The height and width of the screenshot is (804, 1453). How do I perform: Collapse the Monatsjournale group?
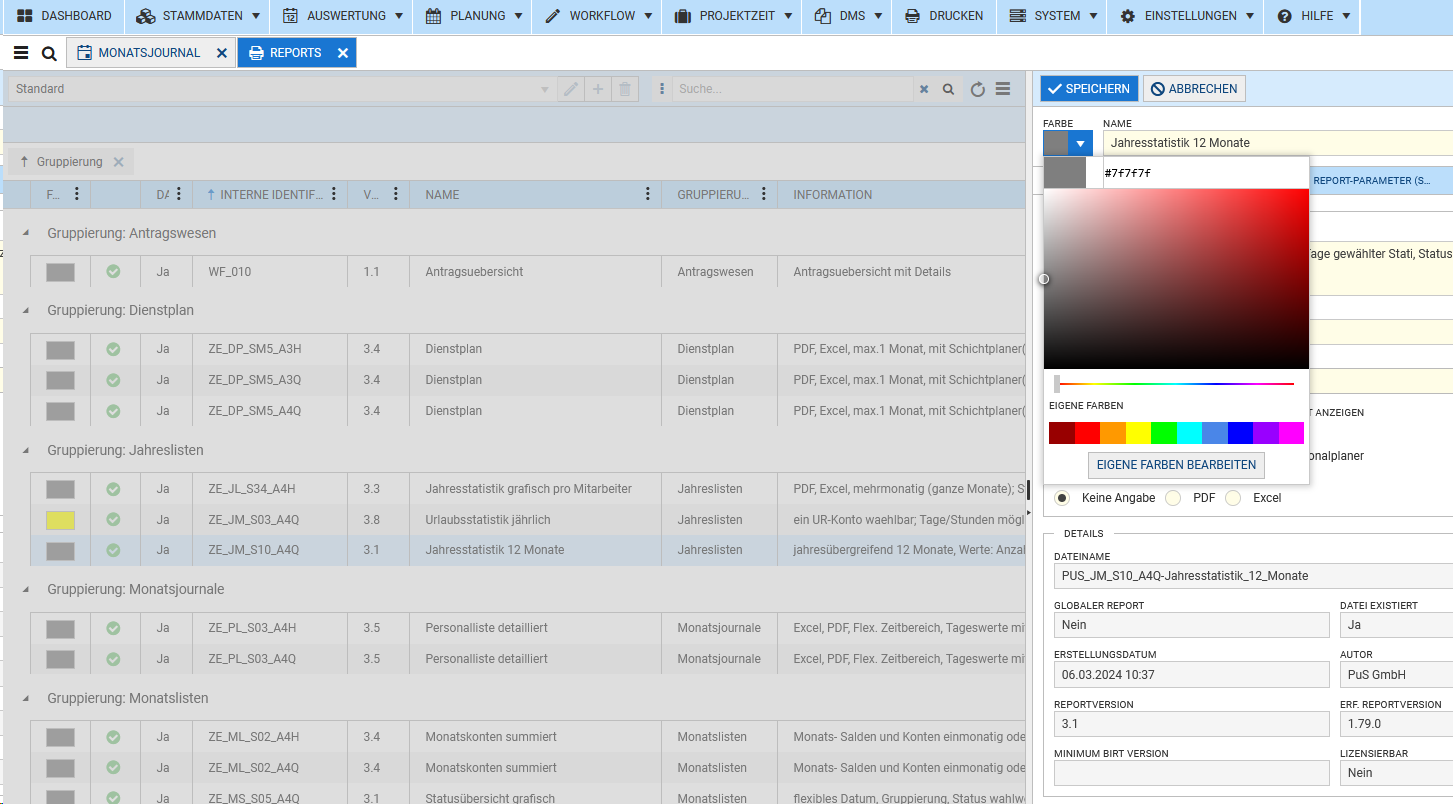[25, 589]
